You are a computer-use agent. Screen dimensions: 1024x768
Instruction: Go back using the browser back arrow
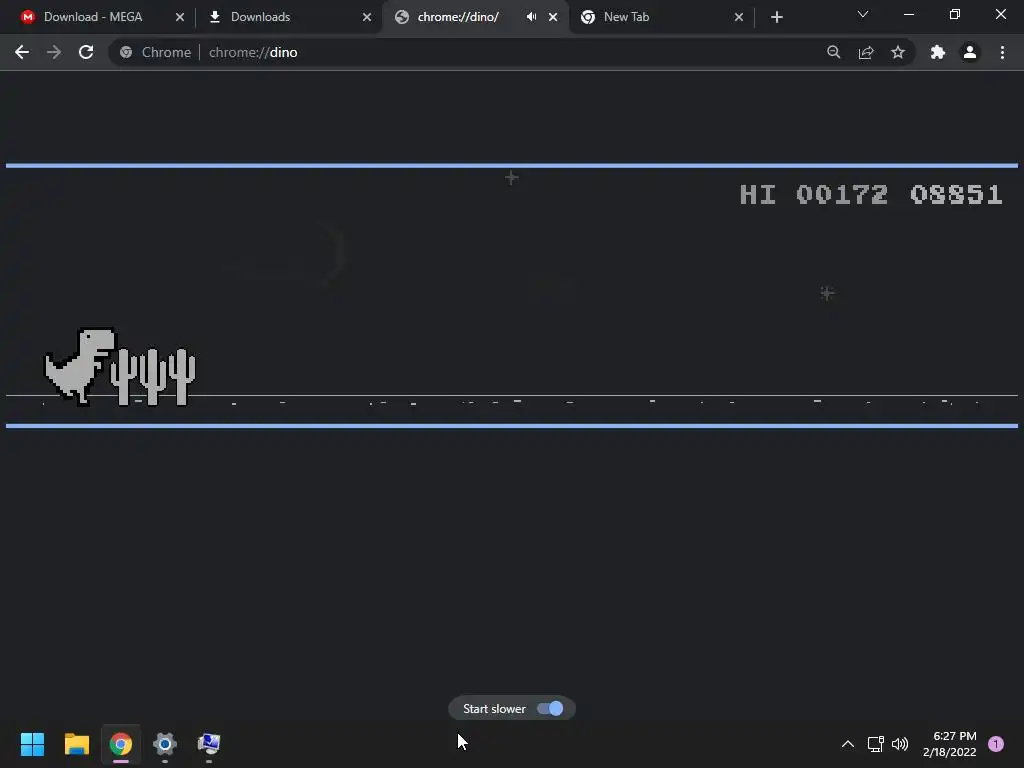(x=22, y=52)
